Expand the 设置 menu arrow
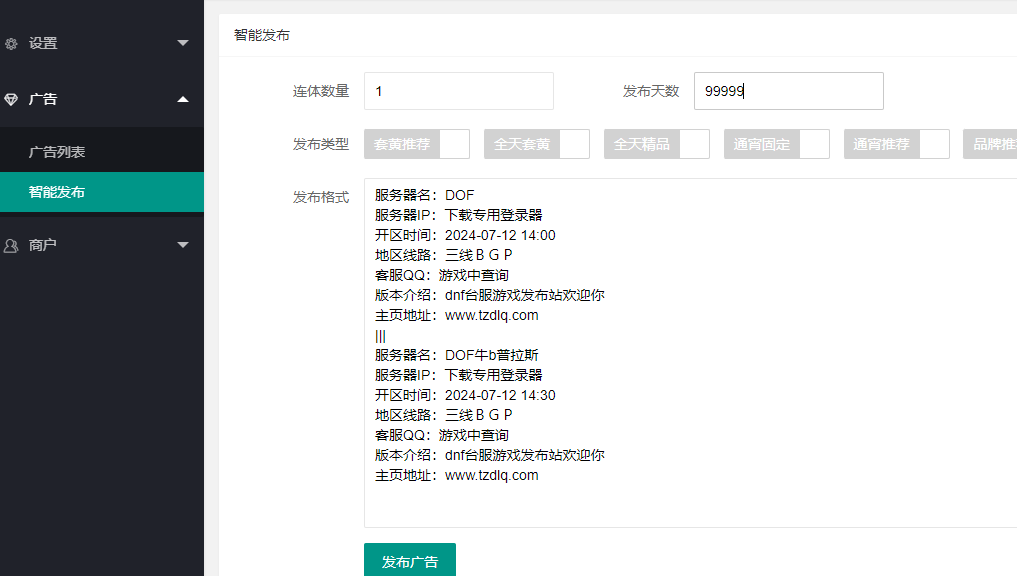 tap(183, 43)
